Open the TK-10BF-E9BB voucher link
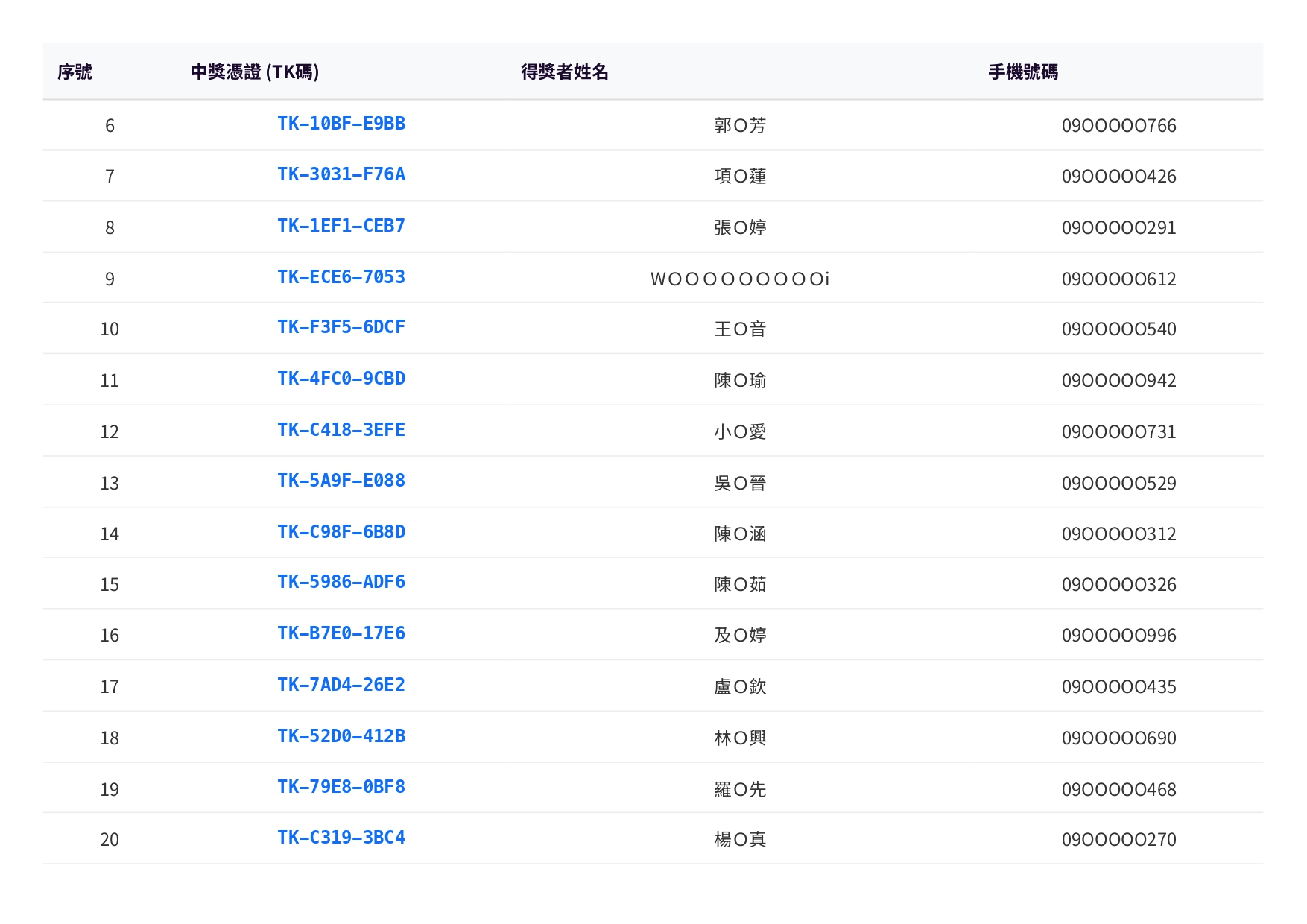This screenshot has width=1307, height=924. tap(341, 124)
